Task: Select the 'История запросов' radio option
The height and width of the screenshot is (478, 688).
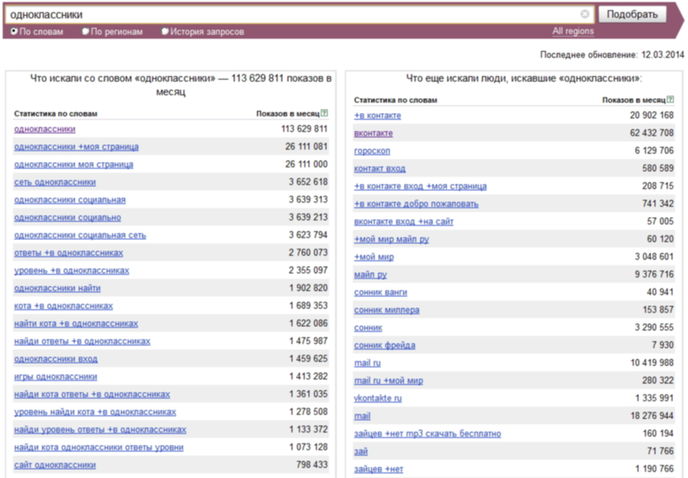Action: click(165, 31)
